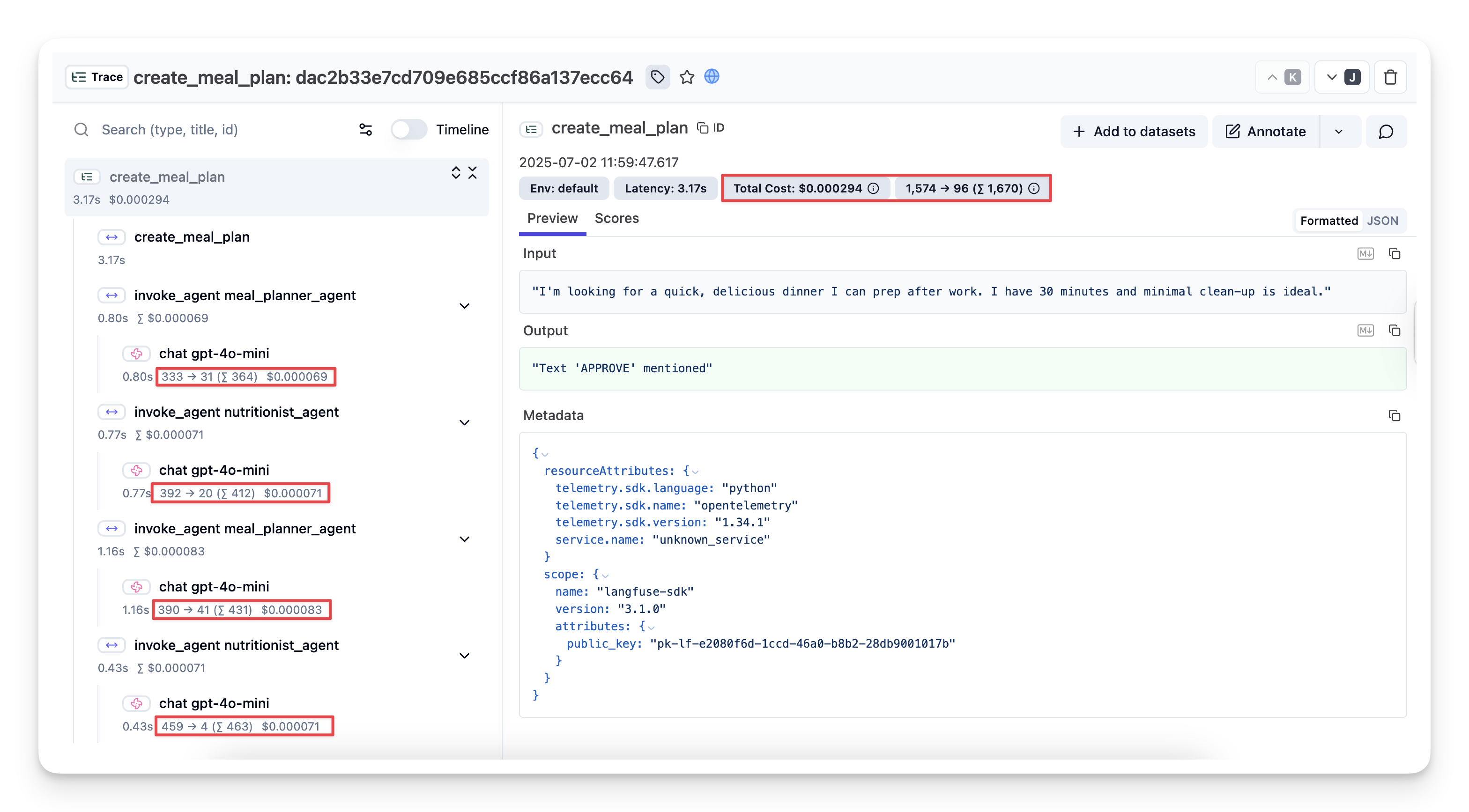Click the search magnifier icon

coord(82,129)
